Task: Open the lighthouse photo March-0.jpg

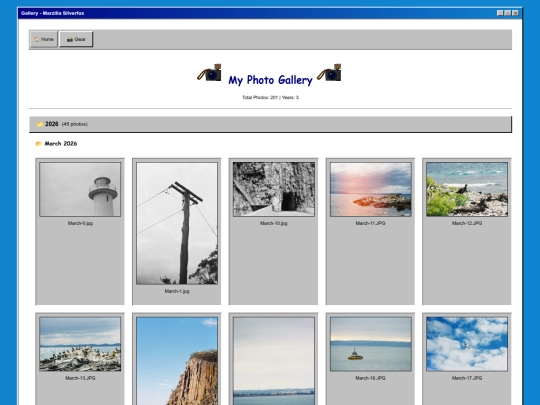Action: [80, 189]
